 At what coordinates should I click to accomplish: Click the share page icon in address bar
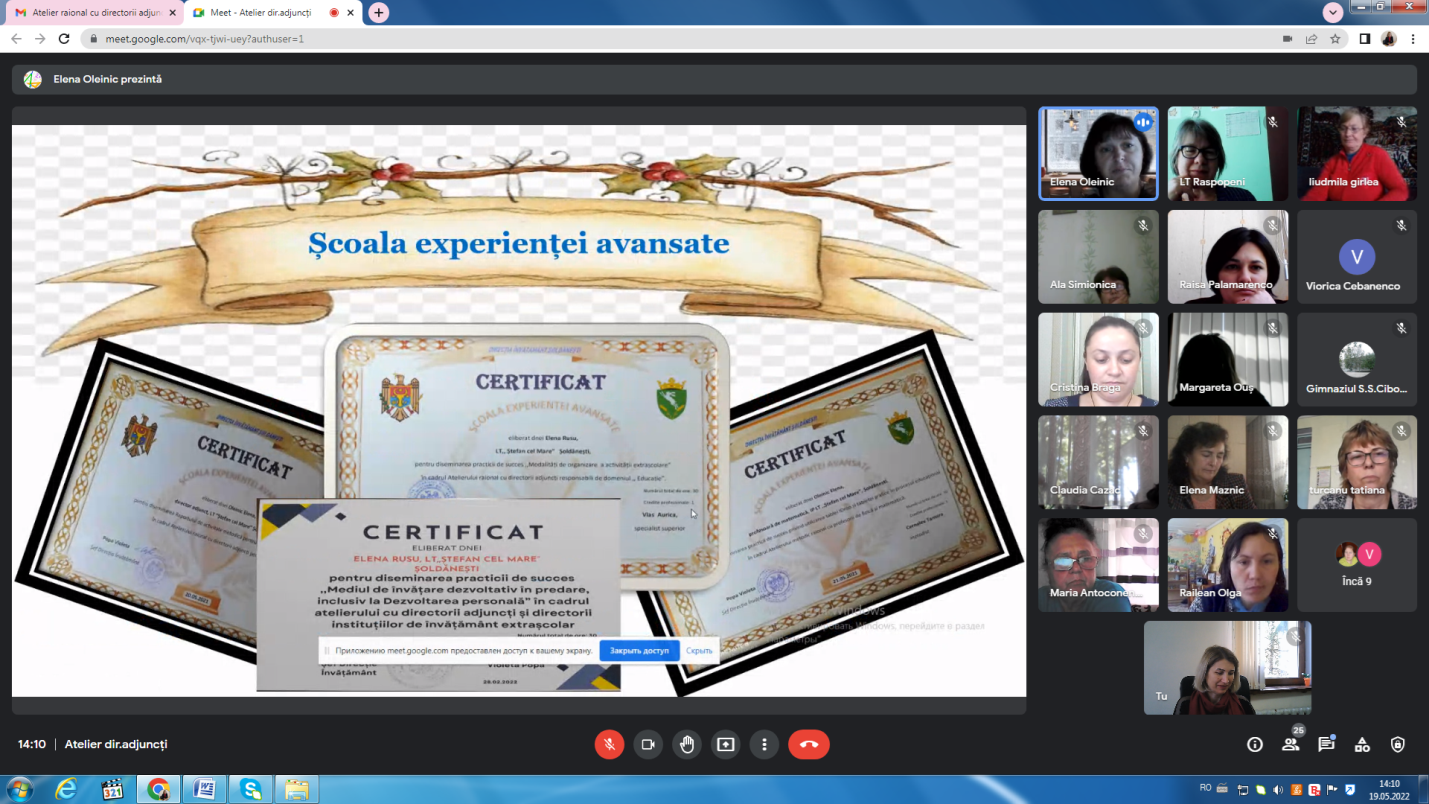click(1311, 39)
